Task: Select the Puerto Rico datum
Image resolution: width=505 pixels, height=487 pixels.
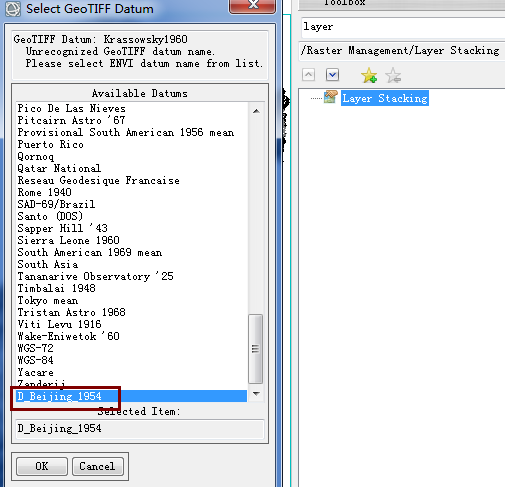Action: click(x=131, y=144)
